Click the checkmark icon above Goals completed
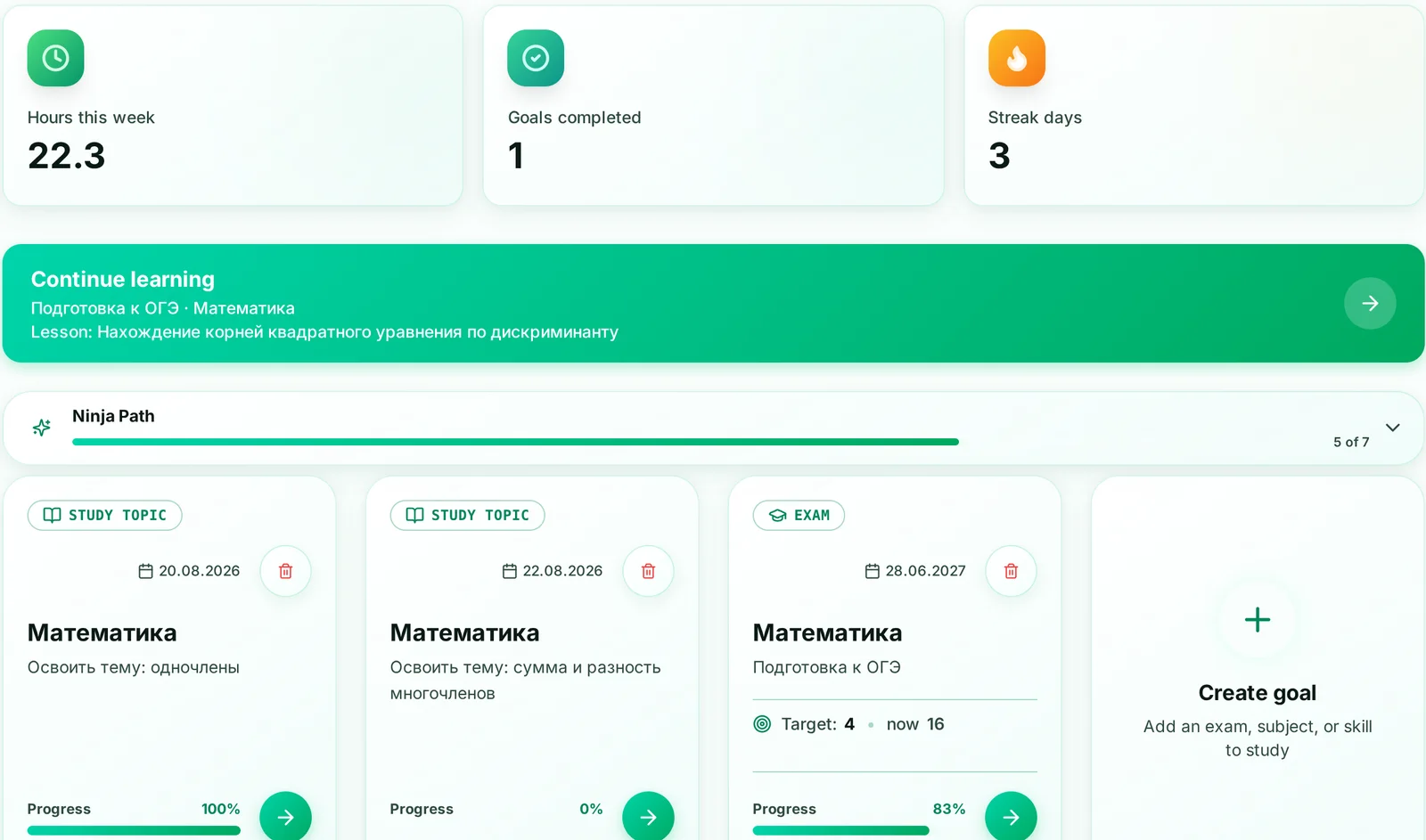1426x840 pixels. coord(536,58)
